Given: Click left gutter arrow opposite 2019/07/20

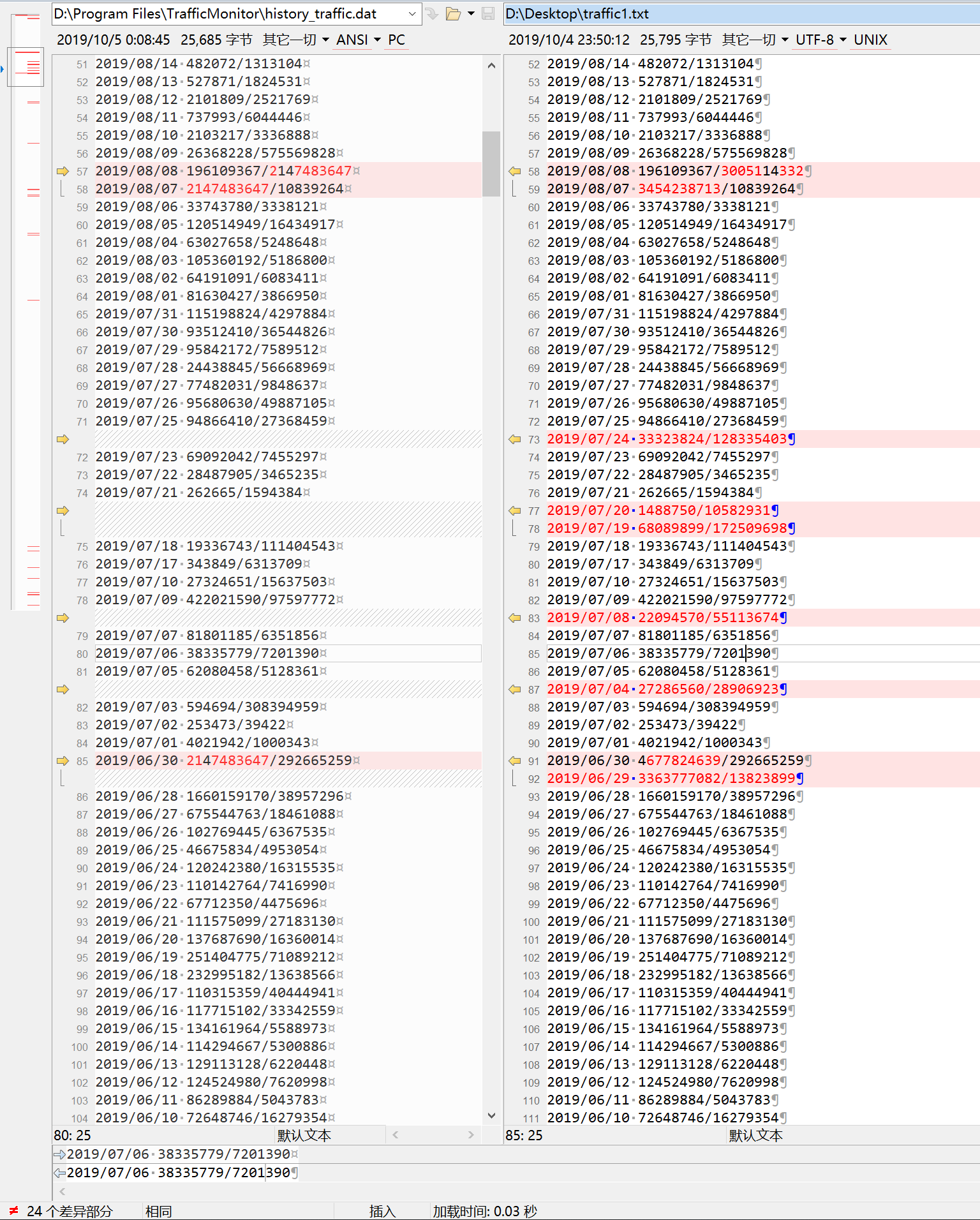Looking at the screenshot, I should point(63,510).
